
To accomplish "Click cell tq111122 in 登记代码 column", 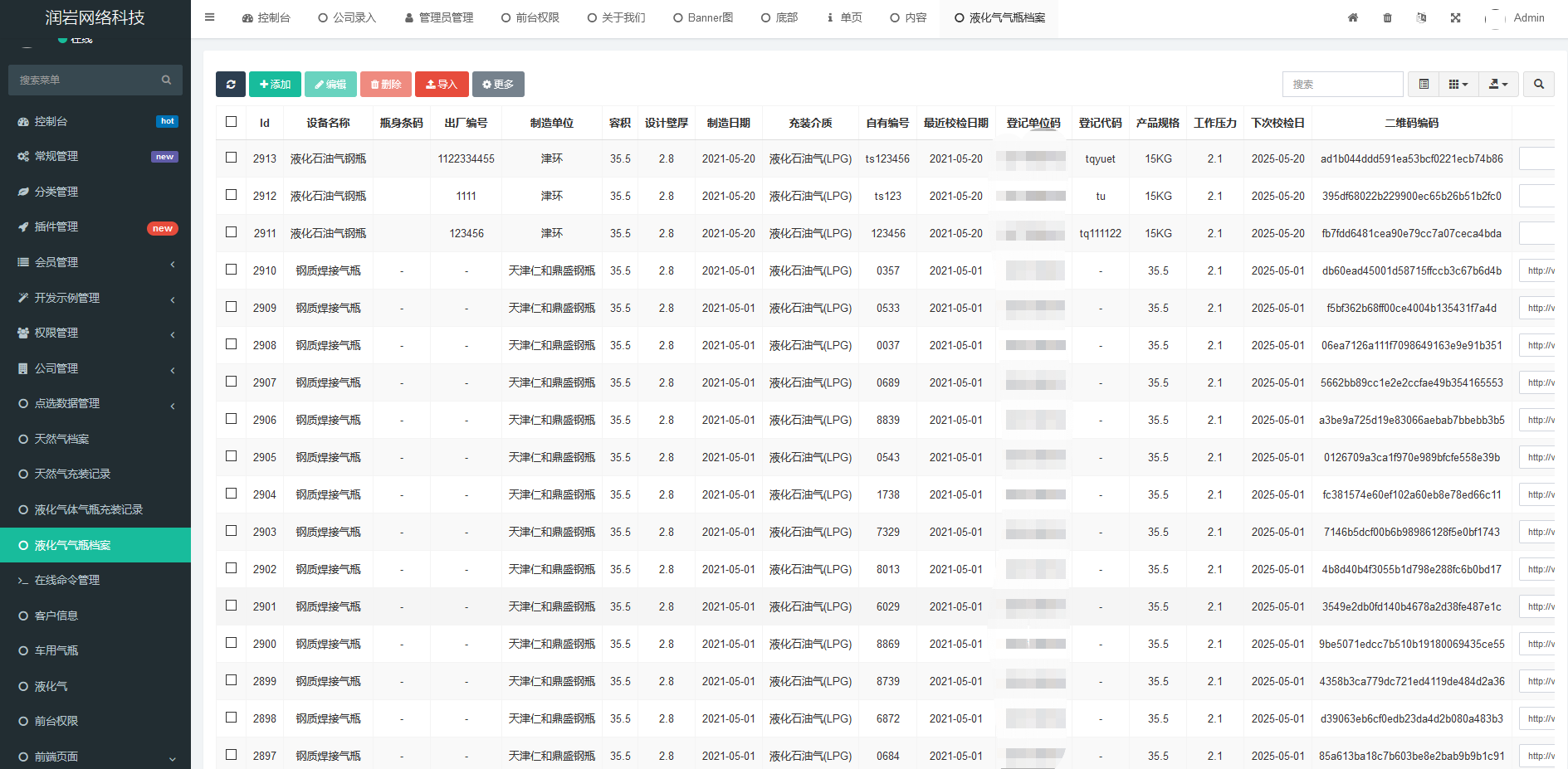I will 1101,233.
